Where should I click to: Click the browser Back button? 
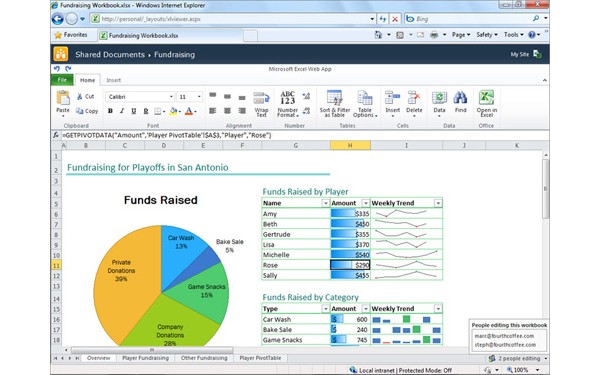coord(58,19)
